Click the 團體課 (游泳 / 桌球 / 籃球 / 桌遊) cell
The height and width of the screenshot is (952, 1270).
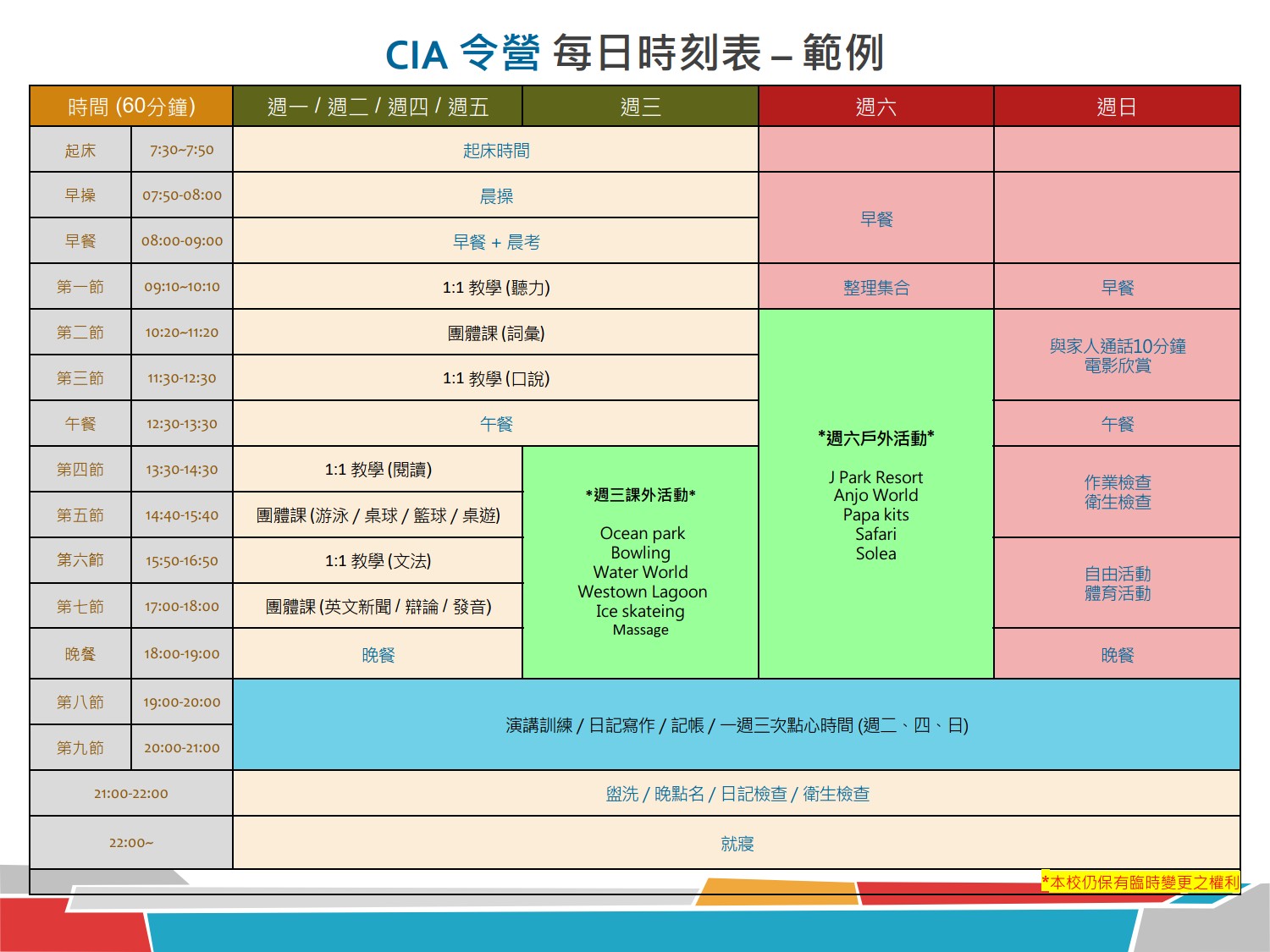378,515
